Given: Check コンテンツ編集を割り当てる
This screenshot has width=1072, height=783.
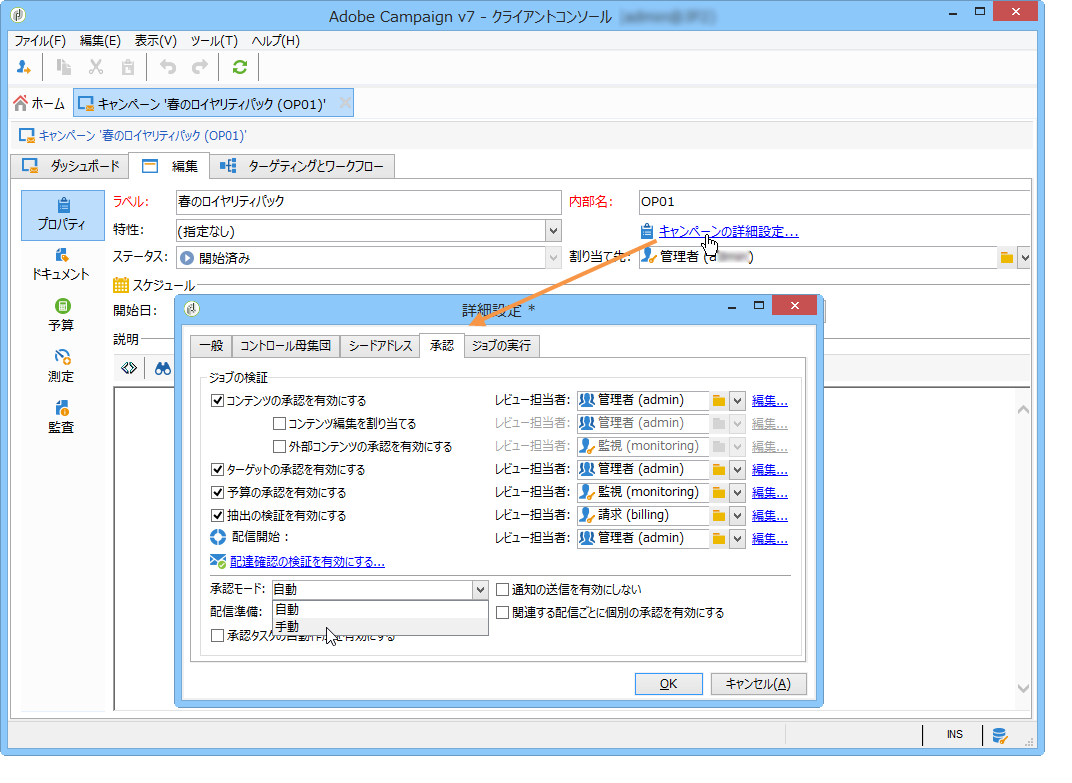Looking at the screenshot, I should click(279, 424).
